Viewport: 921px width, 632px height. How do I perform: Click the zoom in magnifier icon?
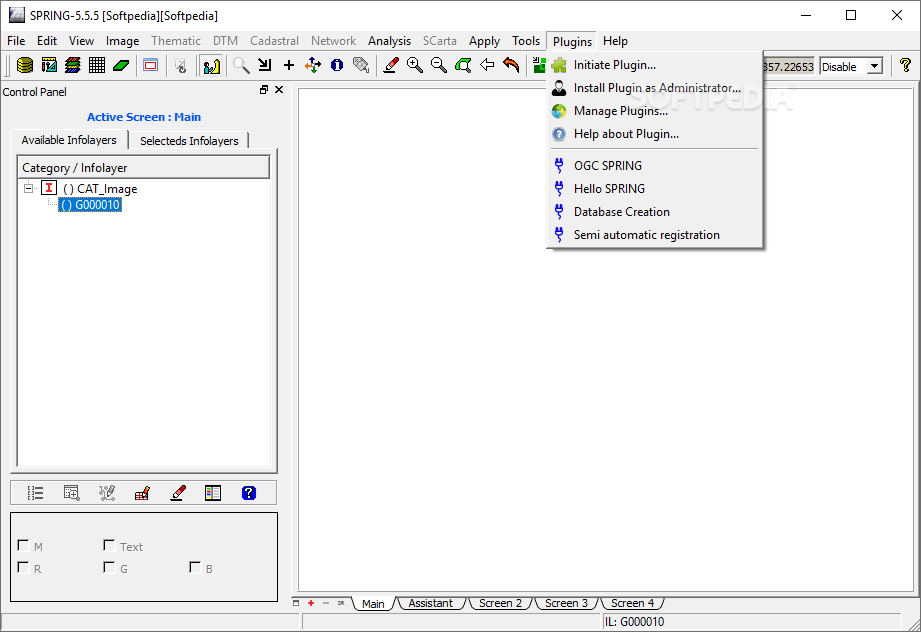tap(415, 65)
